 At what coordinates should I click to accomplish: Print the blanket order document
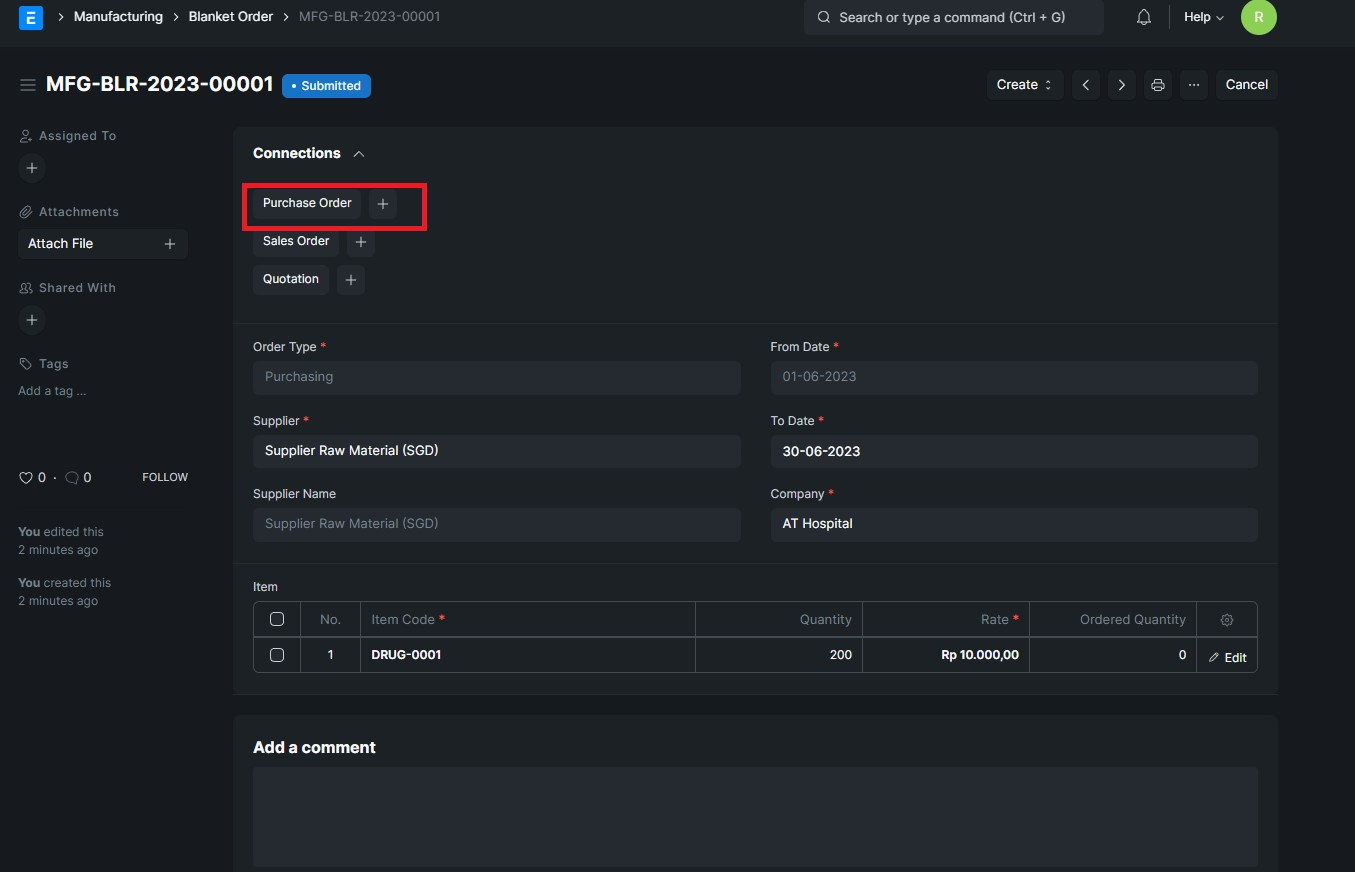click(x=1157, y=85)
